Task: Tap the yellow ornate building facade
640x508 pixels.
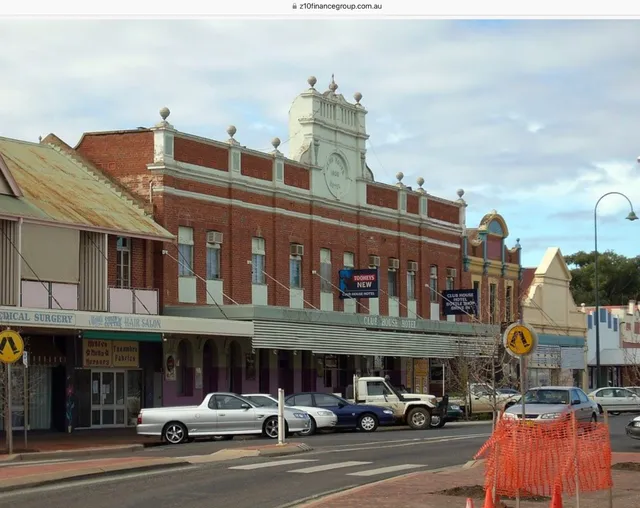Action: [x=491, y=266]
